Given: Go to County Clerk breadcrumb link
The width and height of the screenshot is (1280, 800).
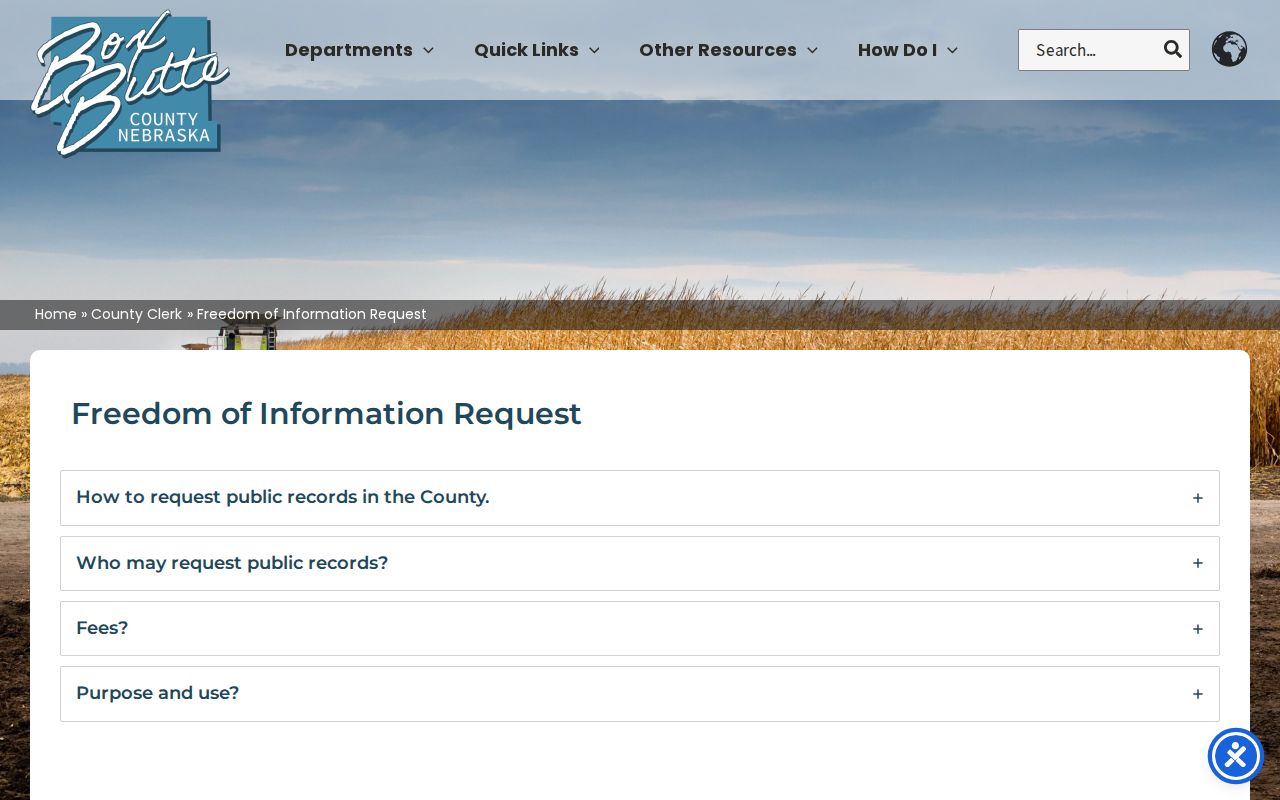Looking at the screenshot, I should (x=136, y=314).
